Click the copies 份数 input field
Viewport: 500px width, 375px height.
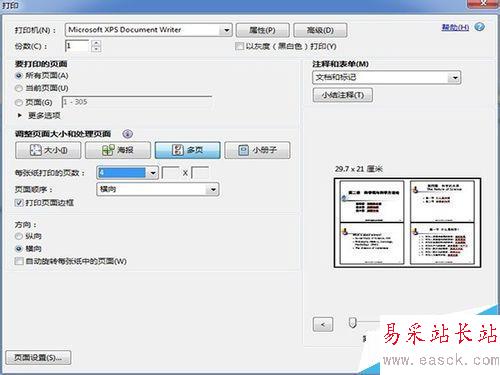[78, 46]
